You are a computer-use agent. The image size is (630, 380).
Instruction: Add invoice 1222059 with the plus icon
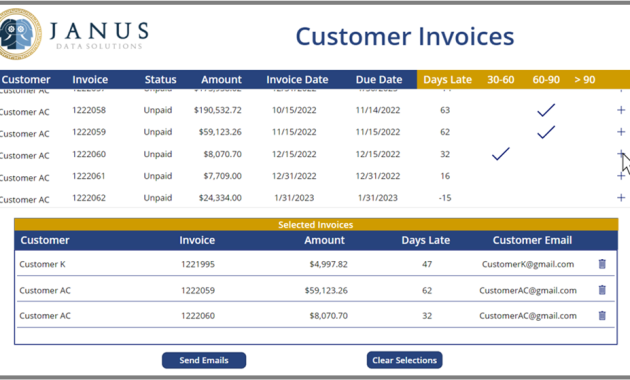(x=621, y=132)
